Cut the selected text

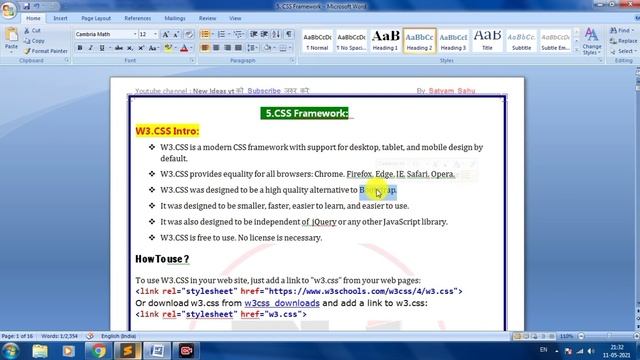coord(32,31)
